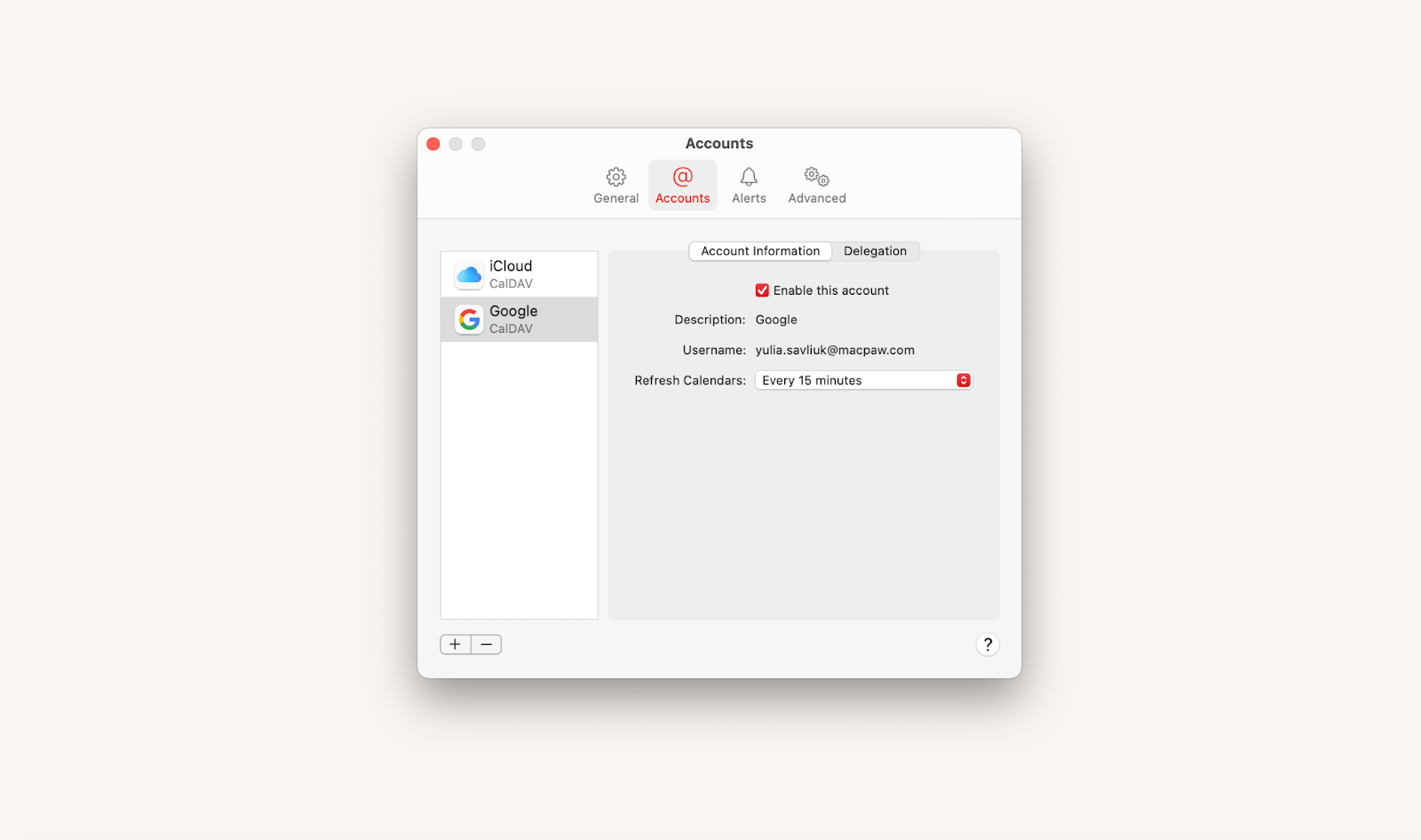The width and height of the screenshot is (1421, 840).
Task: Close the Accounts window with red button
Action: coord(433,144)
